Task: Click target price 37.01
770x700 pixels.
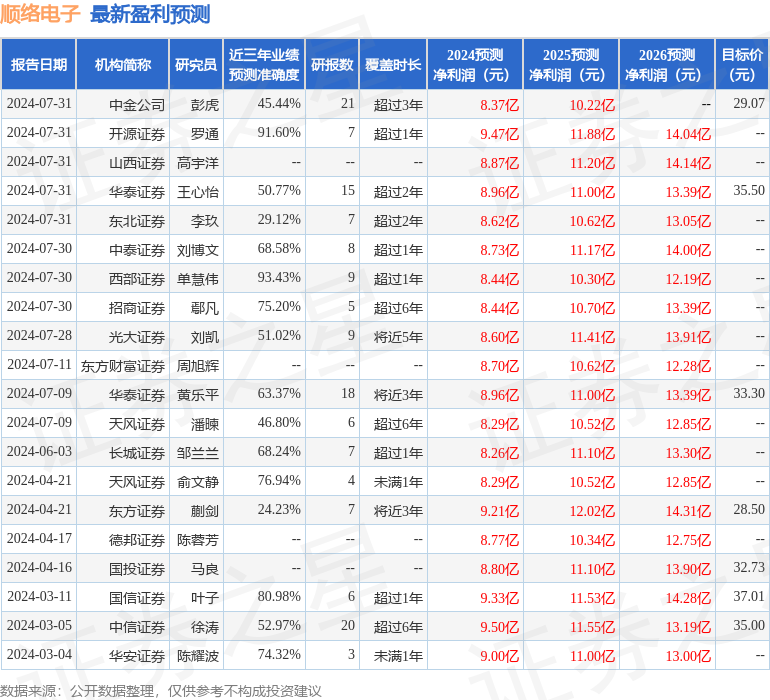Action: click(x=749, y=596)
